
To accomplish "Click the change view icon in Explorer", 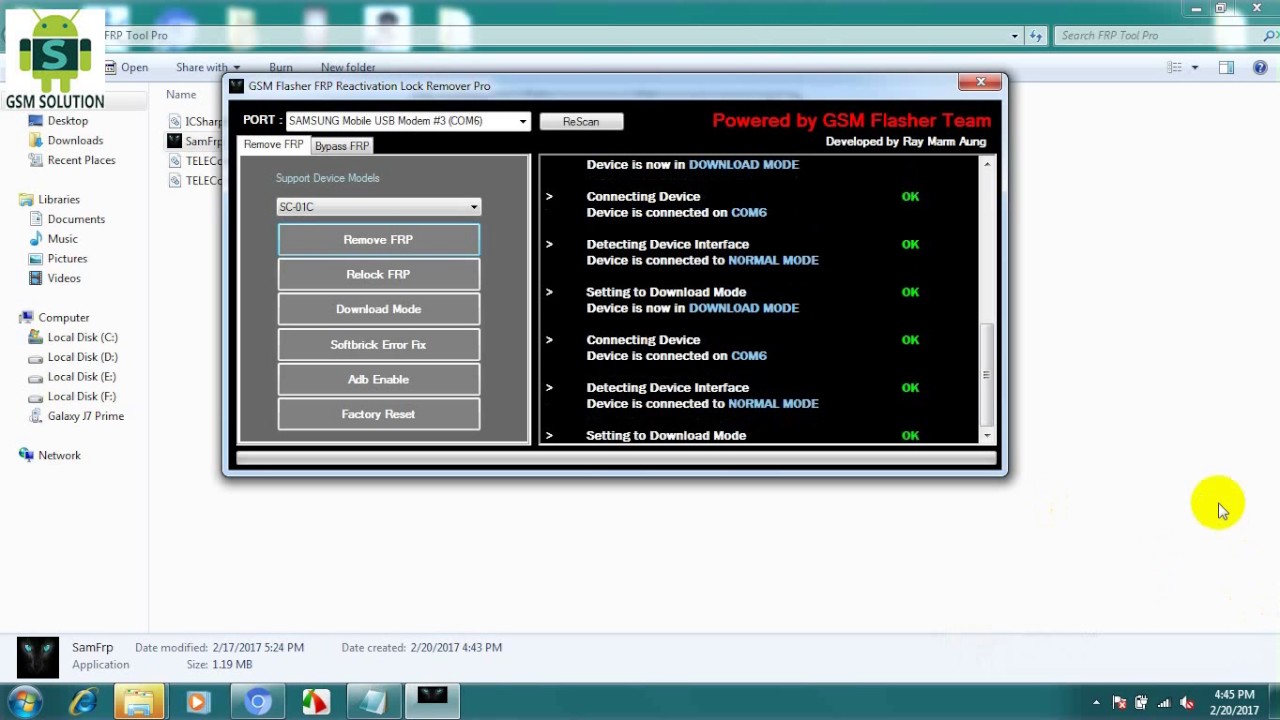I will [1175, 68].
